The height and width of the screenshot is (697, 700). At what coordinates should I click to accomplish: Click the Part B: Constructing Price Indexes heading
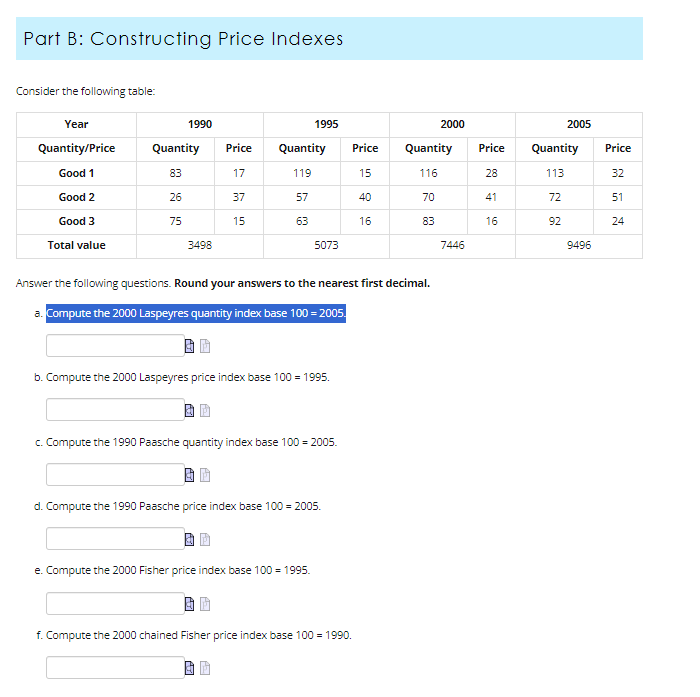point(183,39)
